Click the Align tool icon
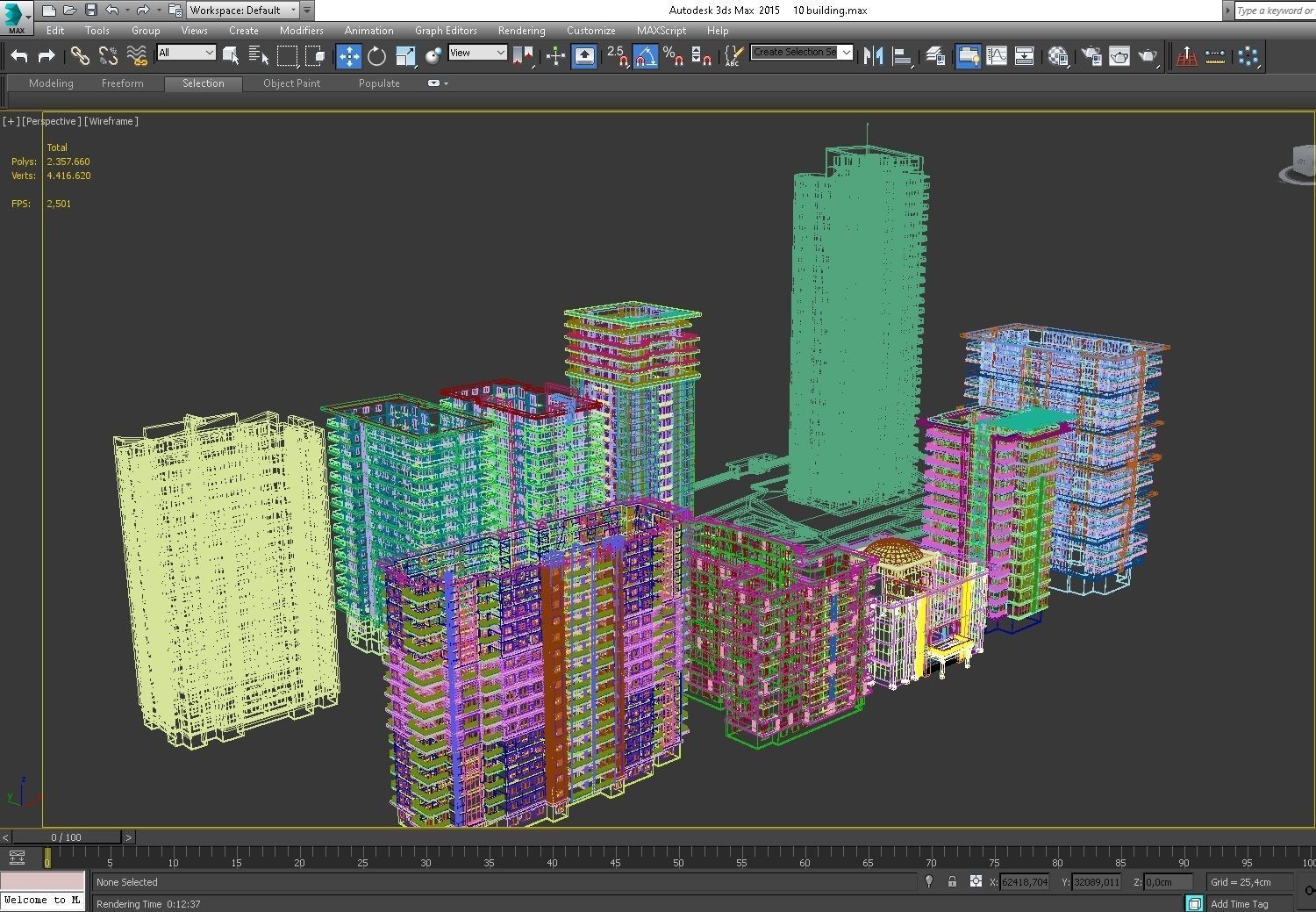 coord(902,56)
